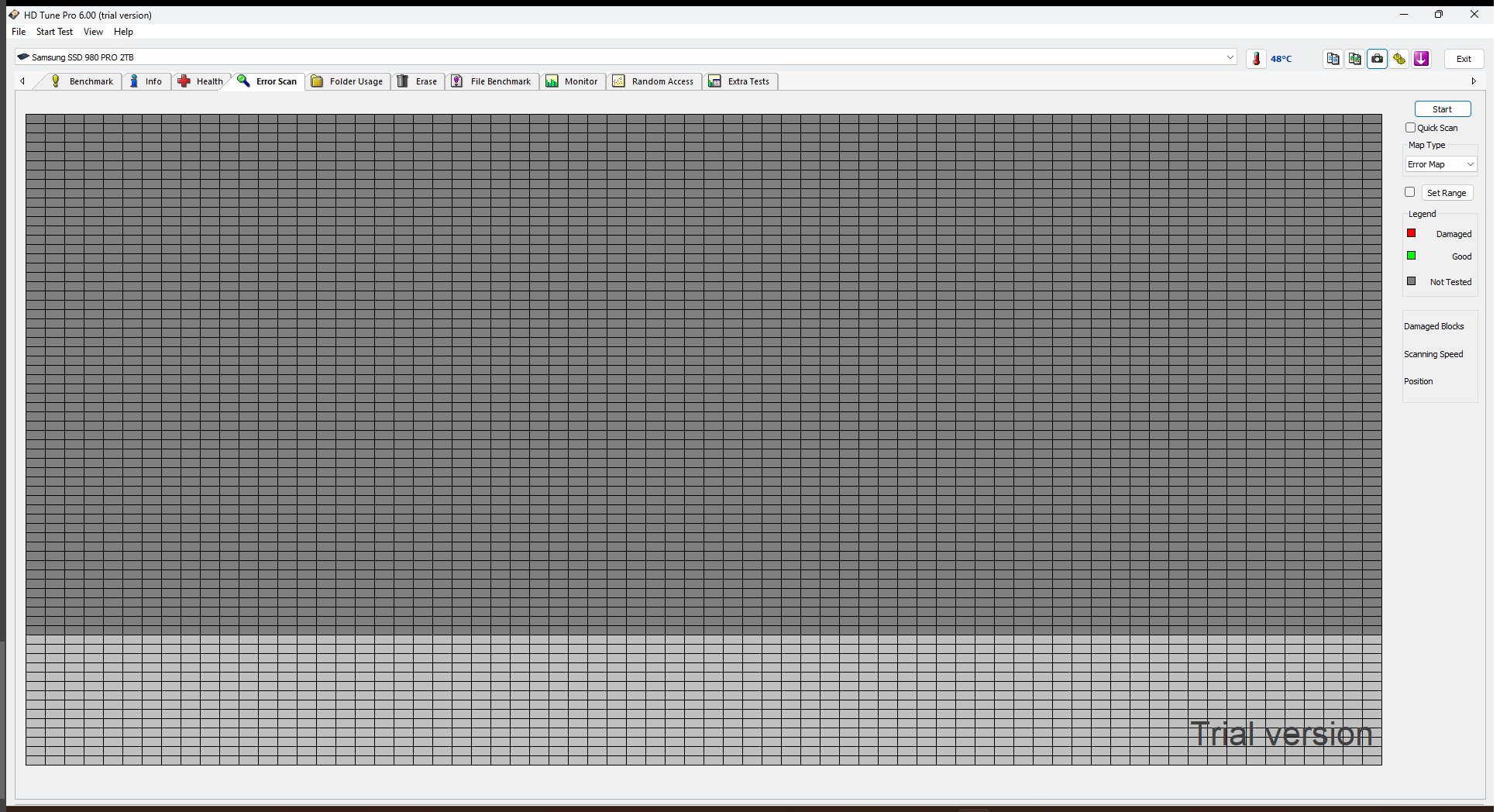
Task: Open the Random Access tab
Action: (x=654, y=81)
